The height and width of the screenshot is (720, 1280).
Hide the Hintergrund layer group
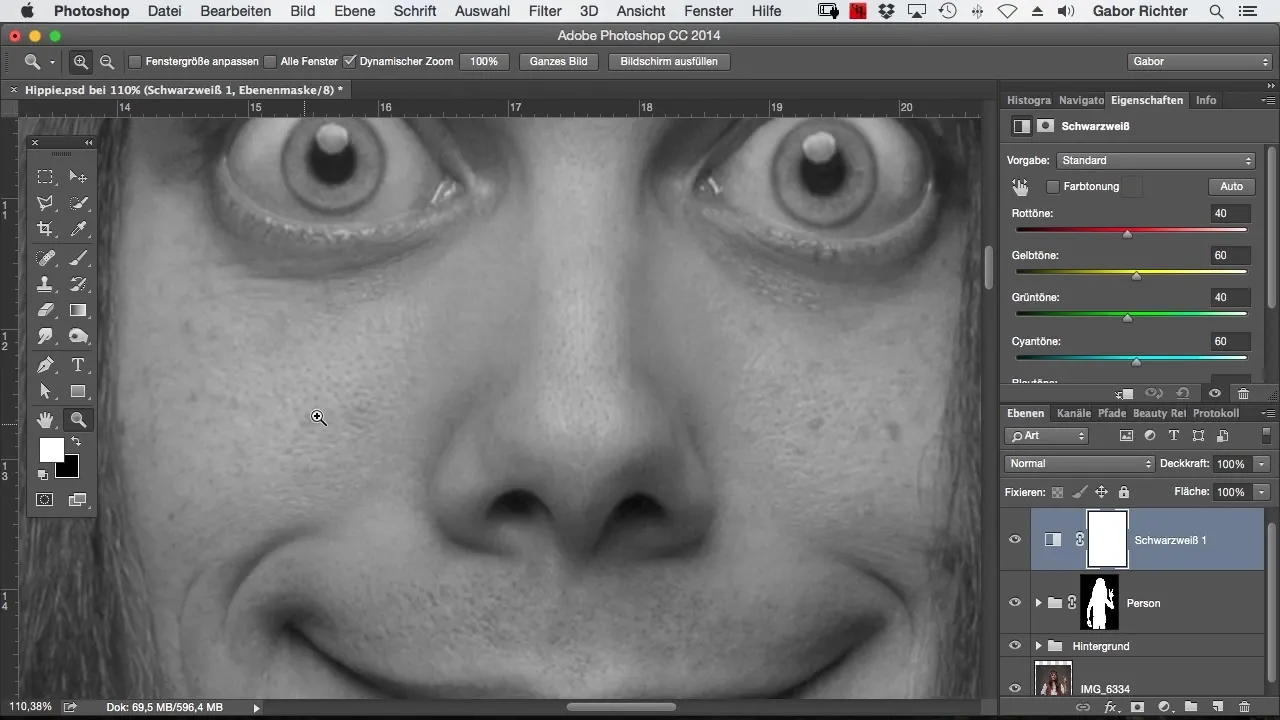tap(1015, 646)
